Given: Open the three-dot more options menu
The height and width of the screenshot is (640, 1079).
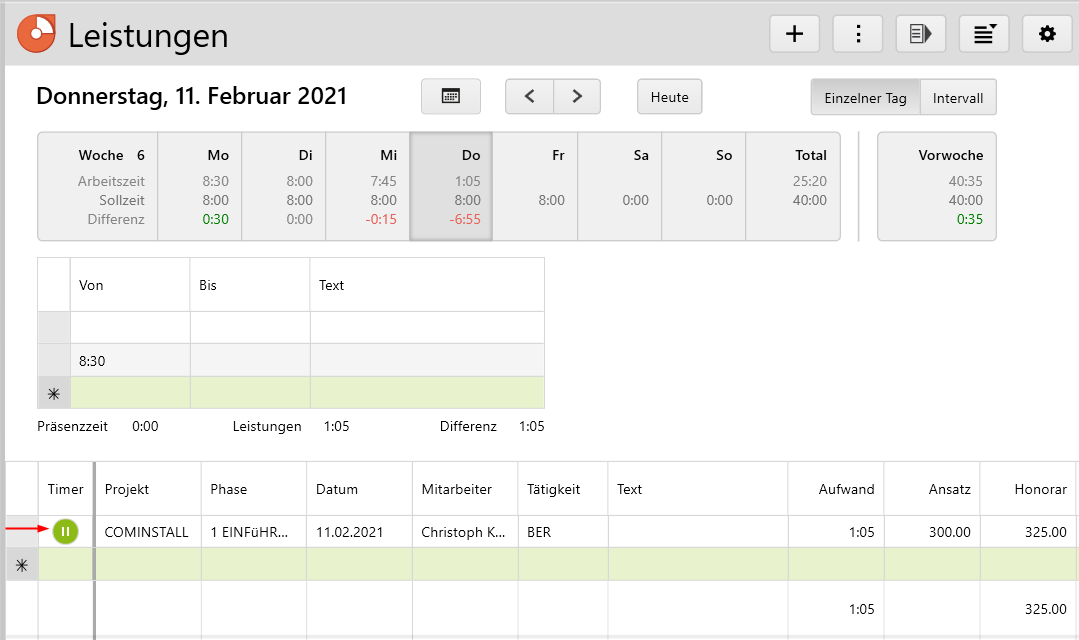Looking at the screenshot, I should (x=857, y=34).
